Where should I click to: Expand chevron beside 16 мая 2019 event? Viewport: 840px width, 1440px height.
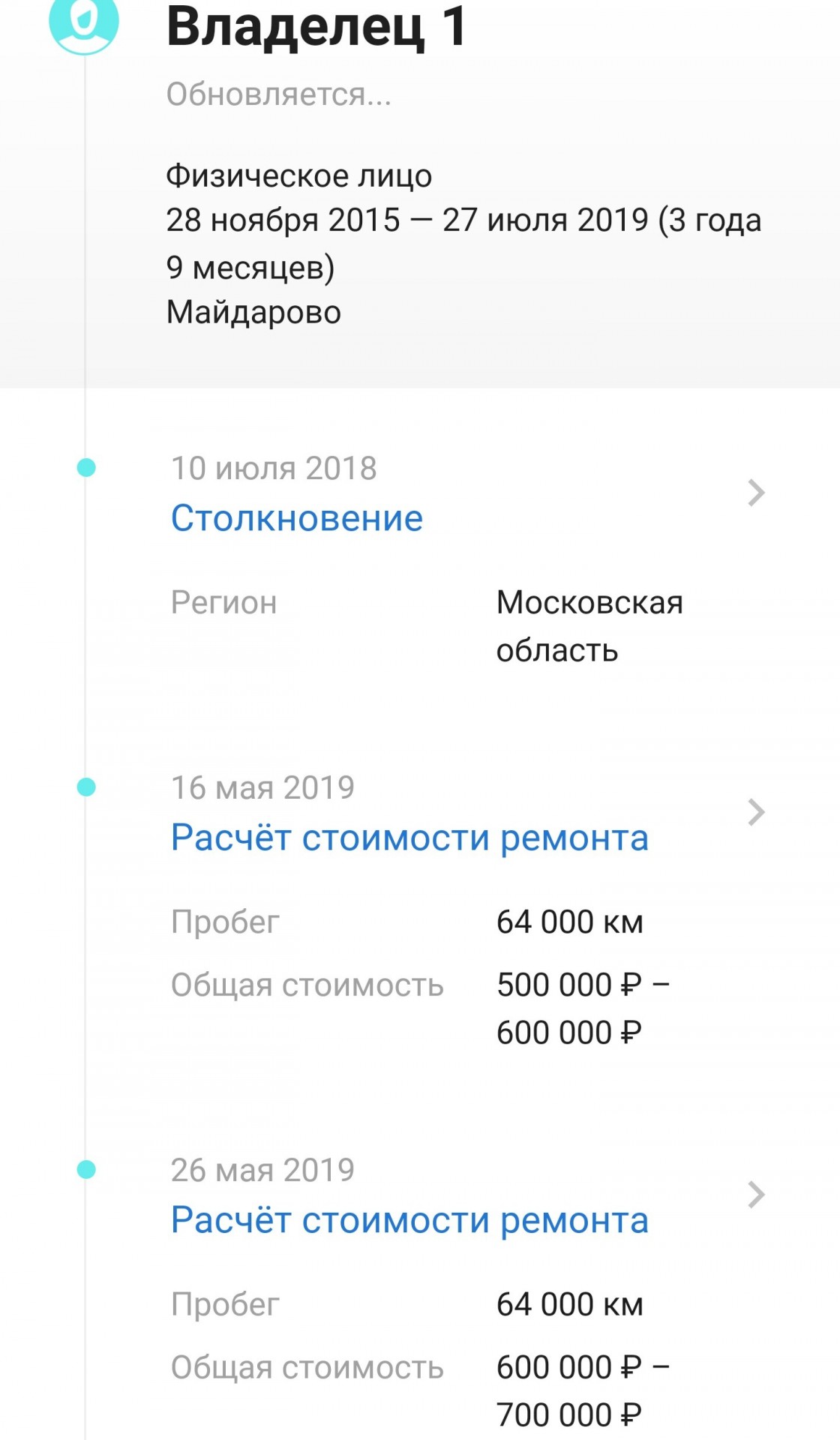756,812
